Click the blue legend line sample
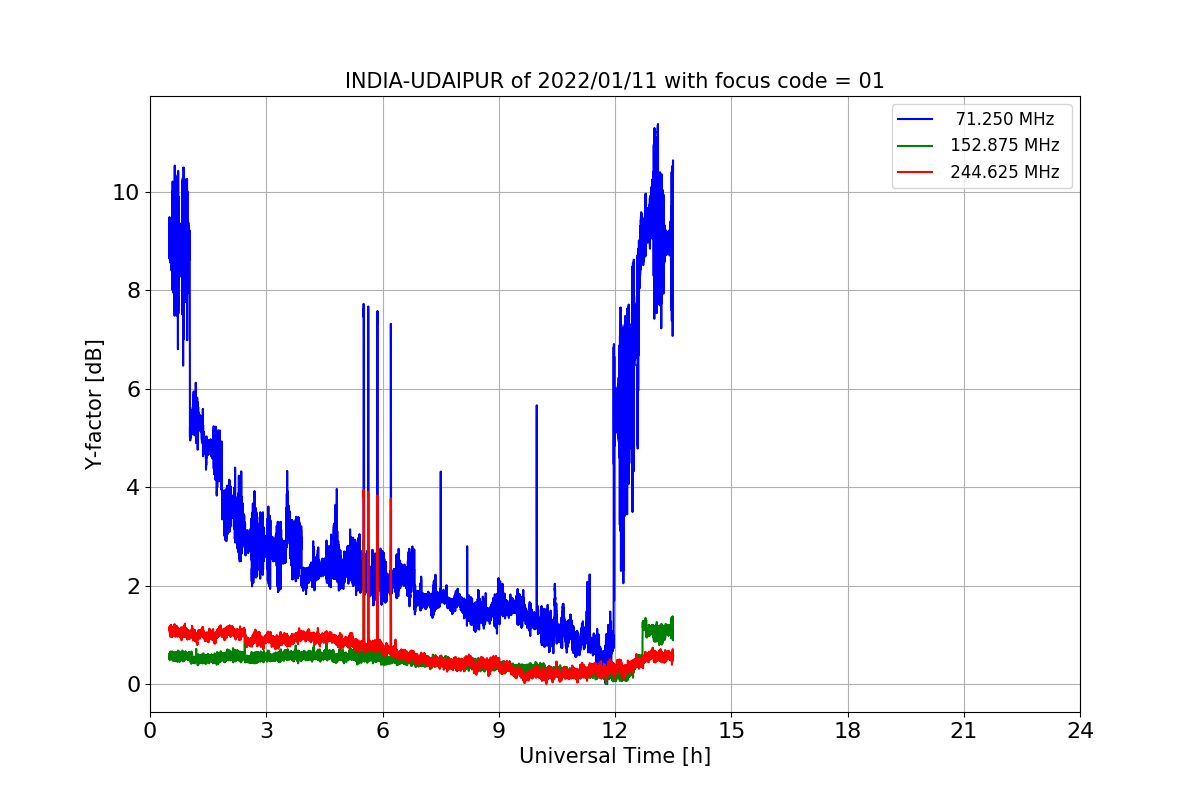This screenshot has width=1200, height=800. click(916, 119)
